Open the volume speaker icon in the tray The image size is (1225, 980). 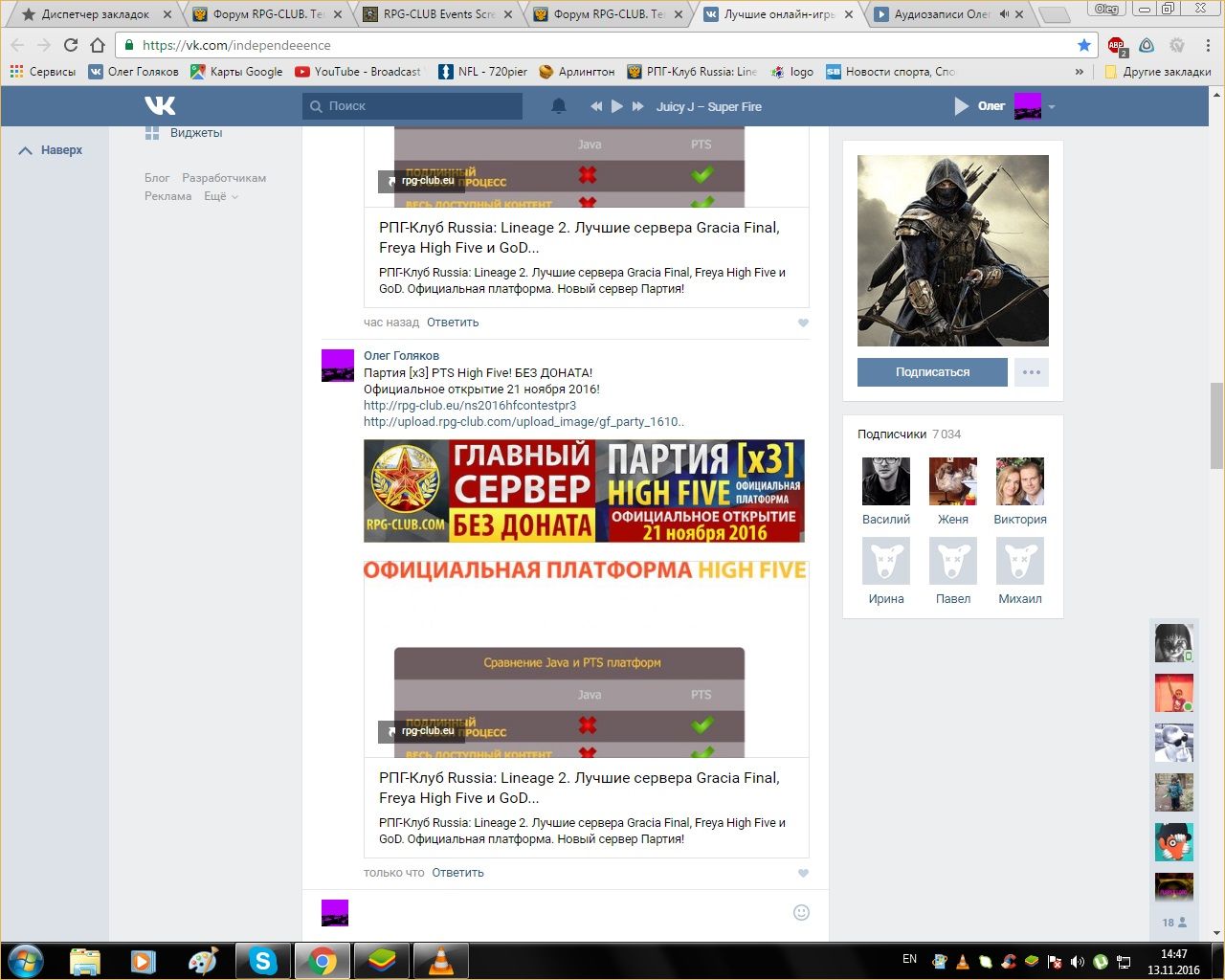coord(1077,962)
